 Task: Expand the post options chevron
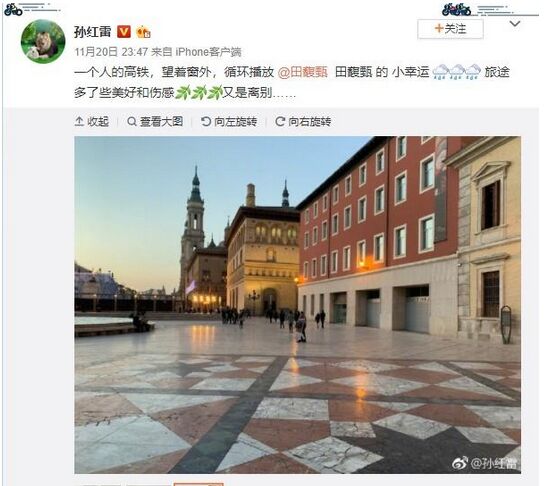(x=515, y=24)
